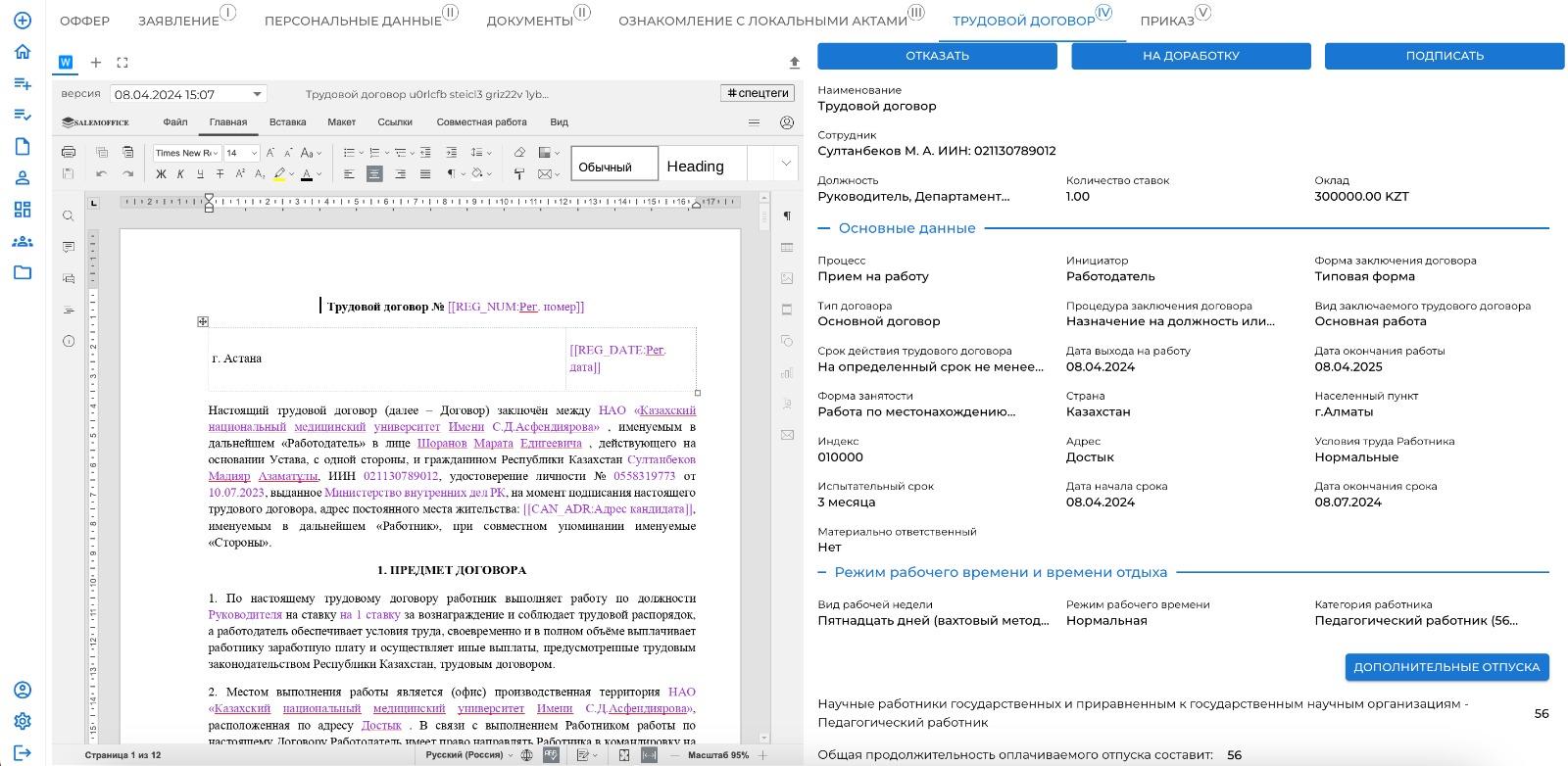Click the yellow highlight color marker

click(279, 174)
